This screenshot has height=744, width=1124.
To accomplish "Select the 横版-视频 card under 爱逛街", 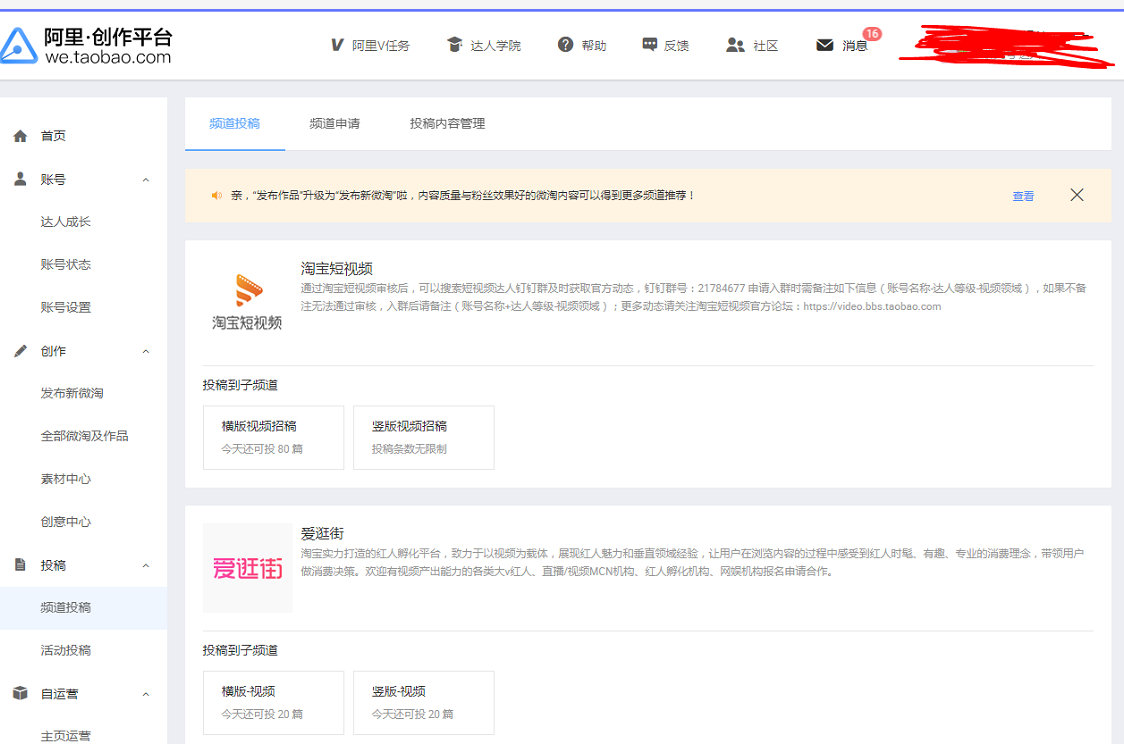I will [x=273, y=702].
